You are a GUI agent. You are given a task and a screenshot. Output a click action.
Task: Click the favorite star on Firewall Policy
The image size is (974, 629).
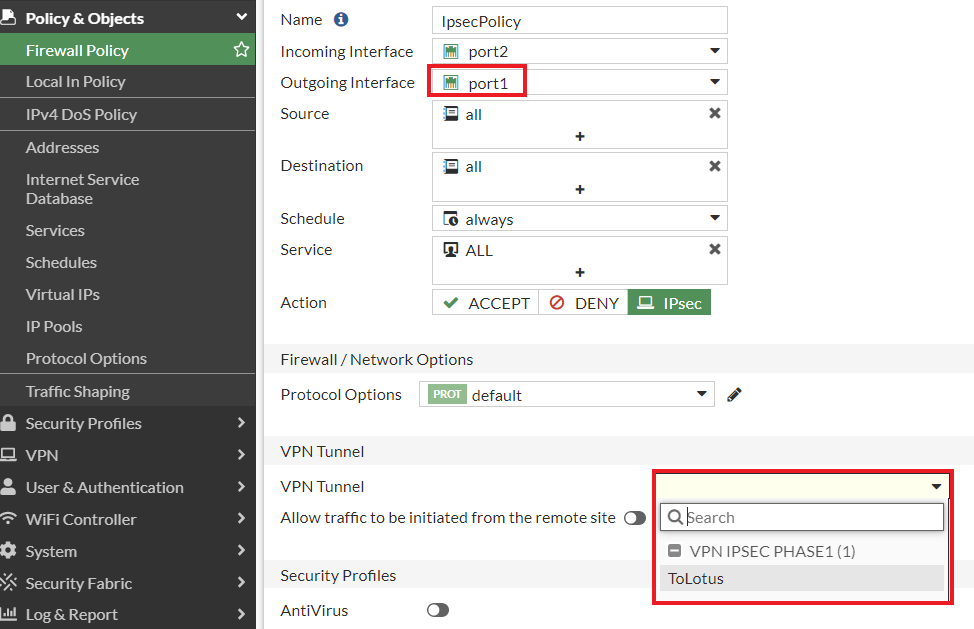[x=241, y=50]
